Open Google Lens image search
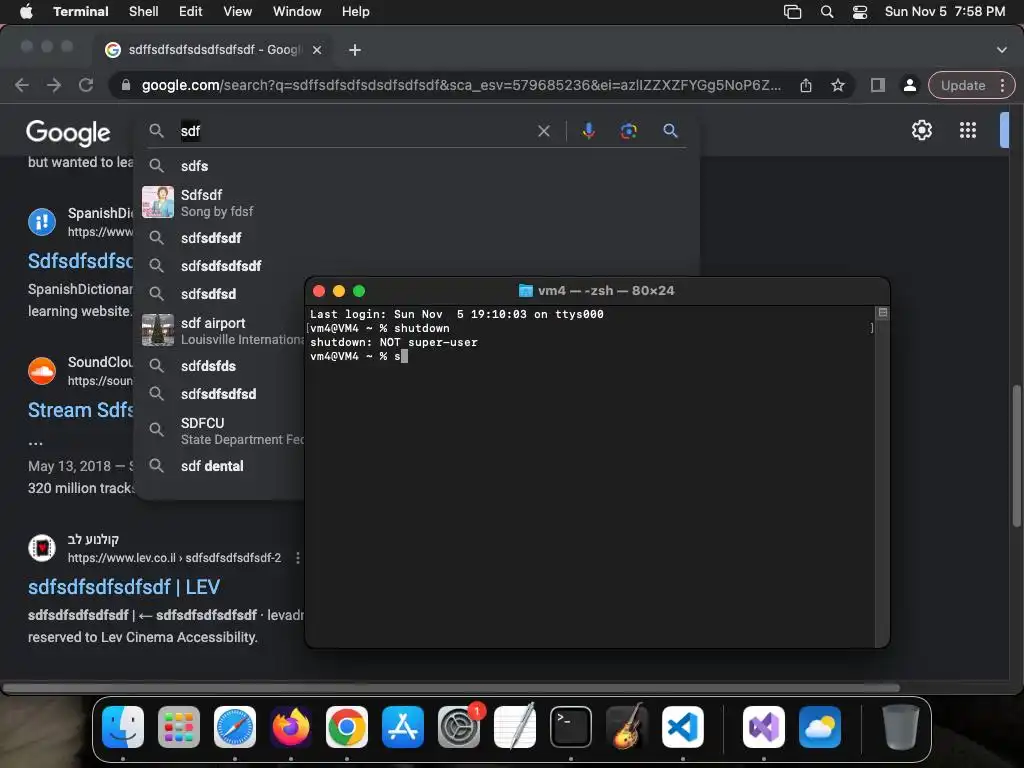 point(628,131)
